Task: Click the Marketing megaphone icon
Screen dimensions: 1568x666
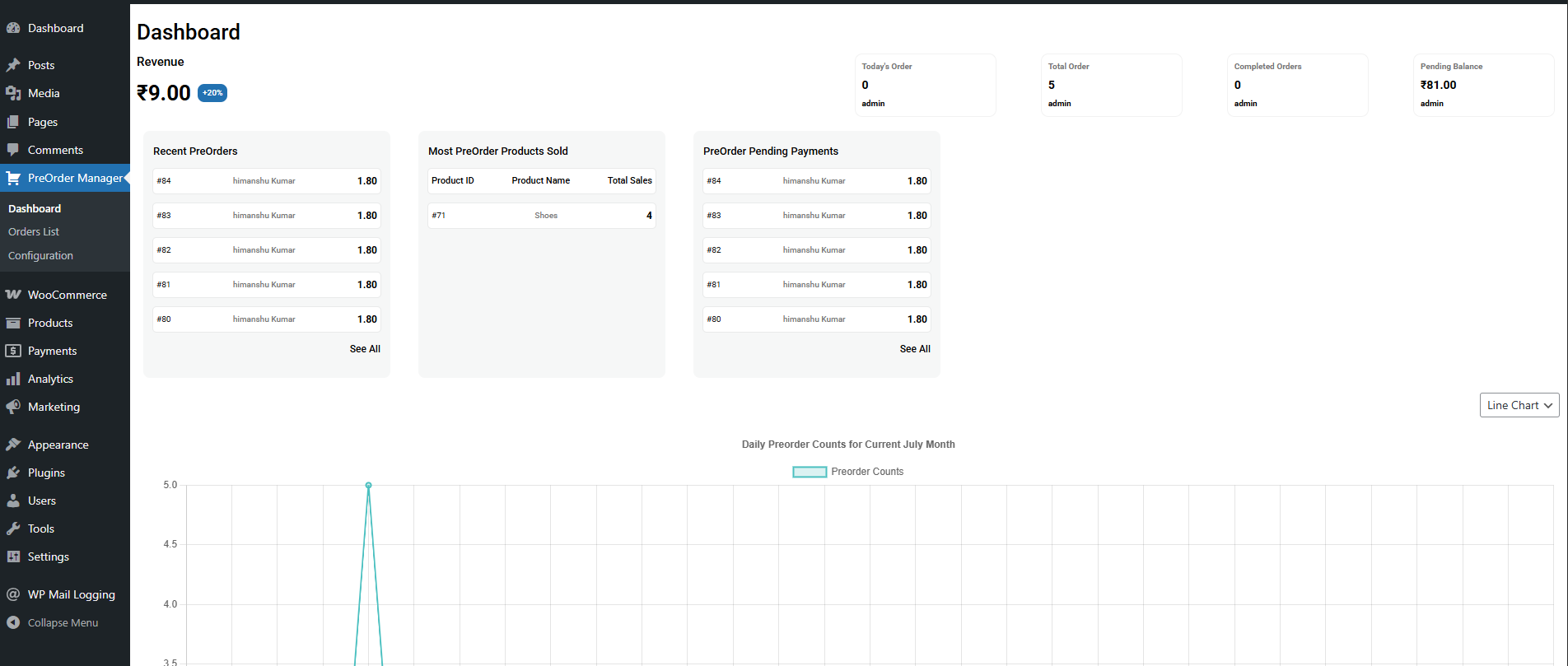Action: click(13, 407)
